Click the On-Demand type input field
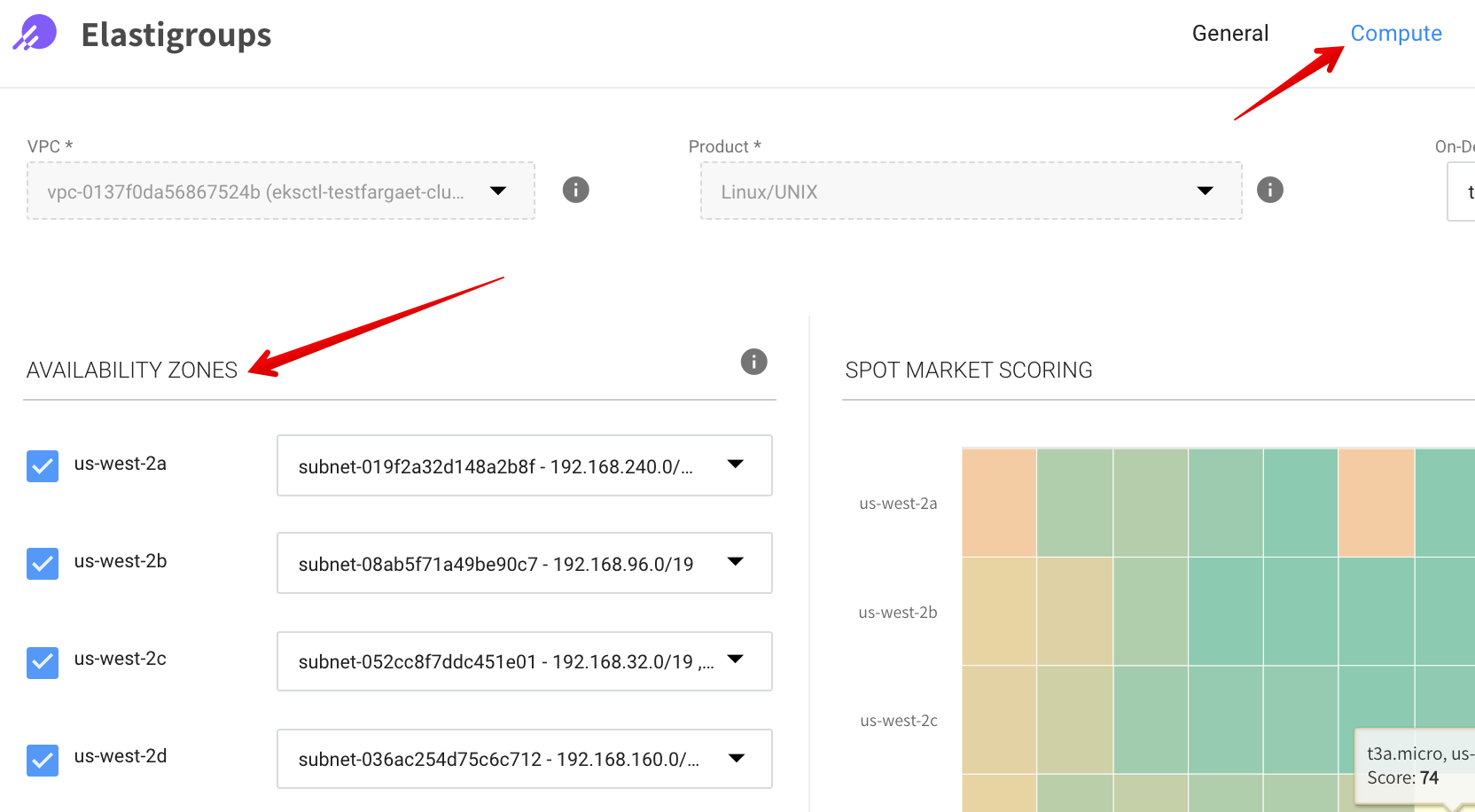Viewport: 1475px width, 812px height. pyautogui.click(x=1463, y=191)
